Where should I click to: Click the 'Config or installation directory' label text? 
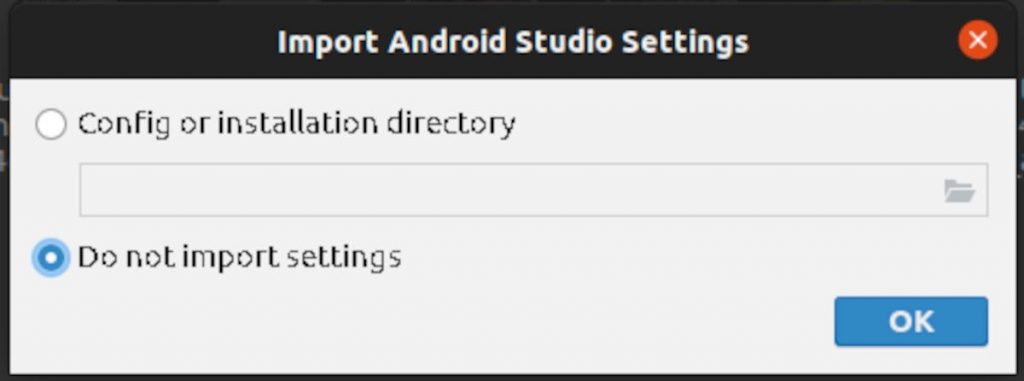(x=296, y=124)
